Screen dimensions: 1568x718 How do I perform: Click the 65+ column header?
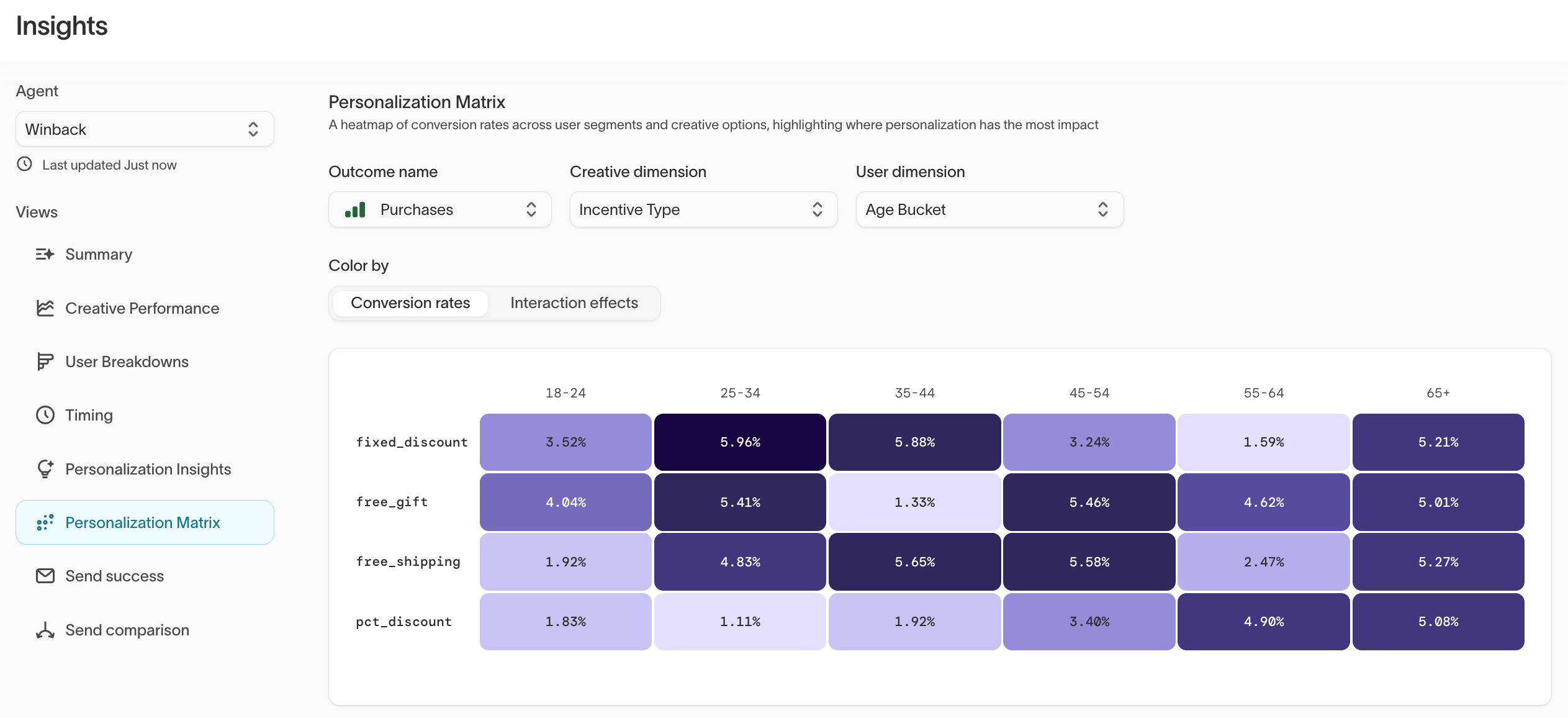[x=1438, y=393]
